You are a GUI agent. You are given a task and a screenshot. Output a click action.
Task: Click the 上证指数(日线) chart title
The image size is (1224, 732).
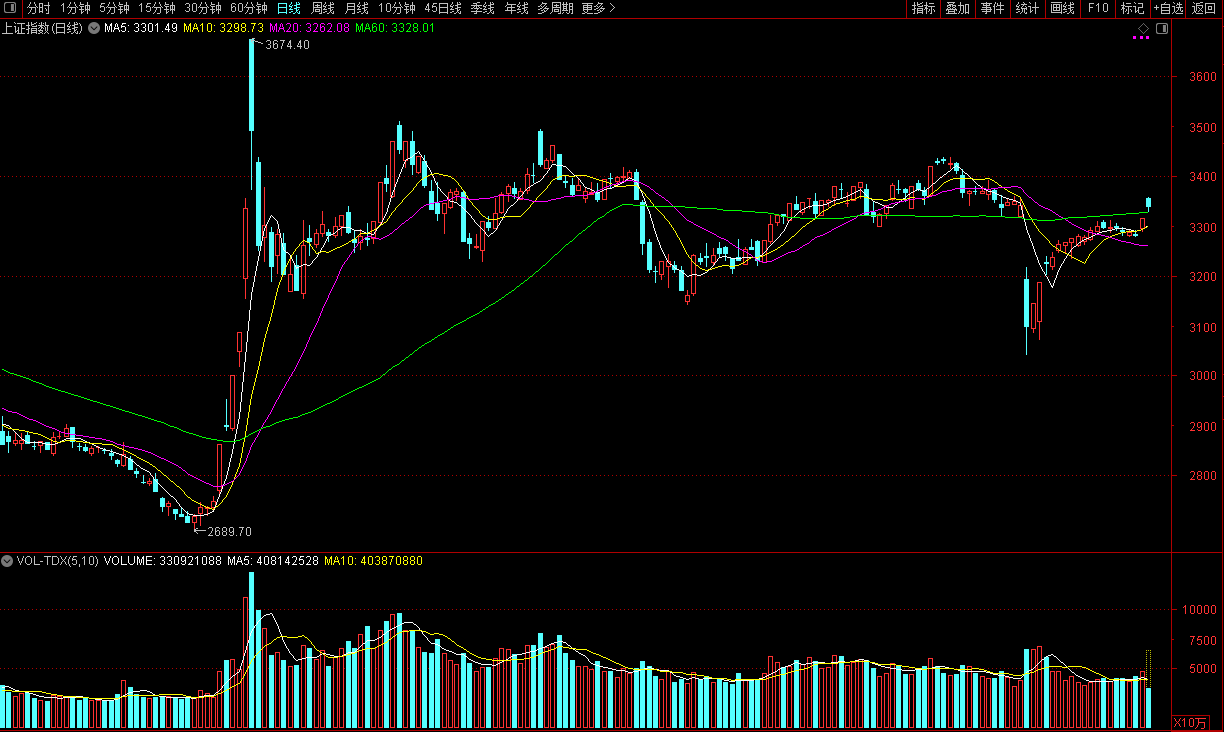[x=44, y=28]
